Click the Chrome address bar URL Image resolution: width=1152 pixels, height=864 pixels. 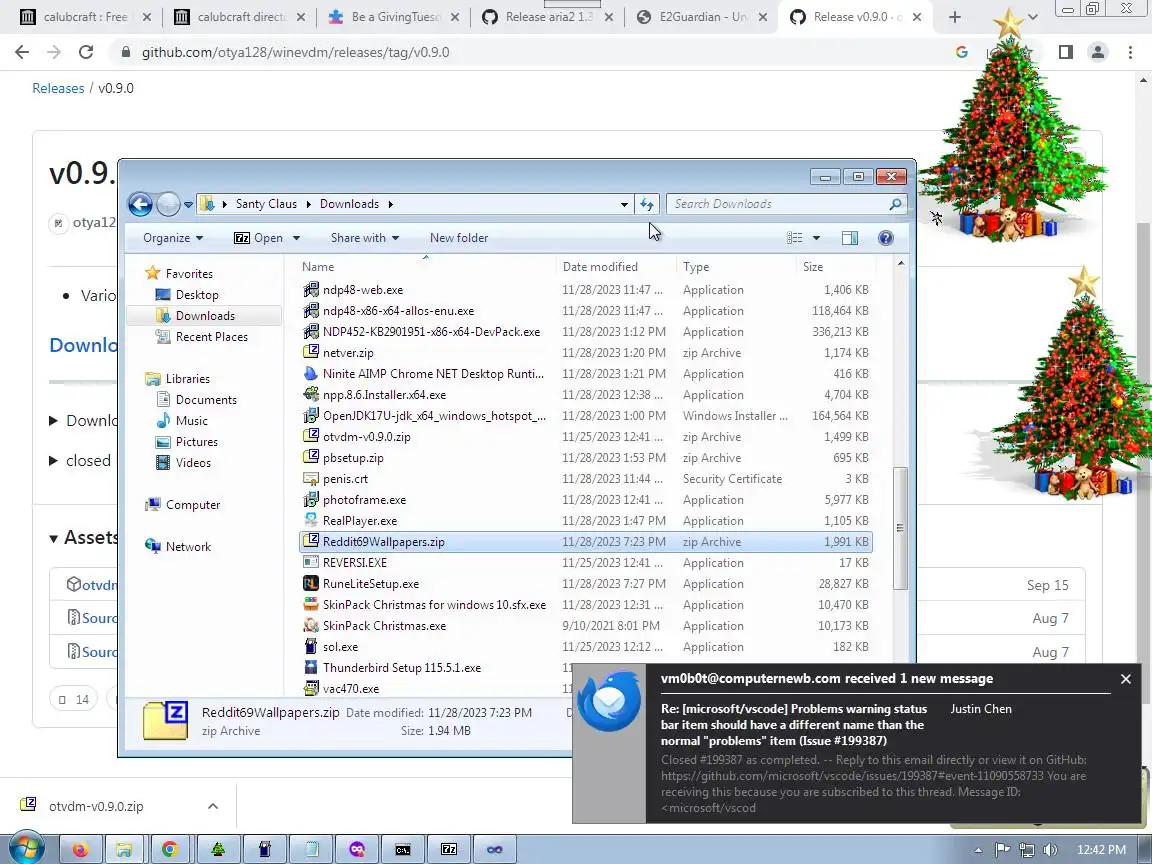[x=295, y=52]
